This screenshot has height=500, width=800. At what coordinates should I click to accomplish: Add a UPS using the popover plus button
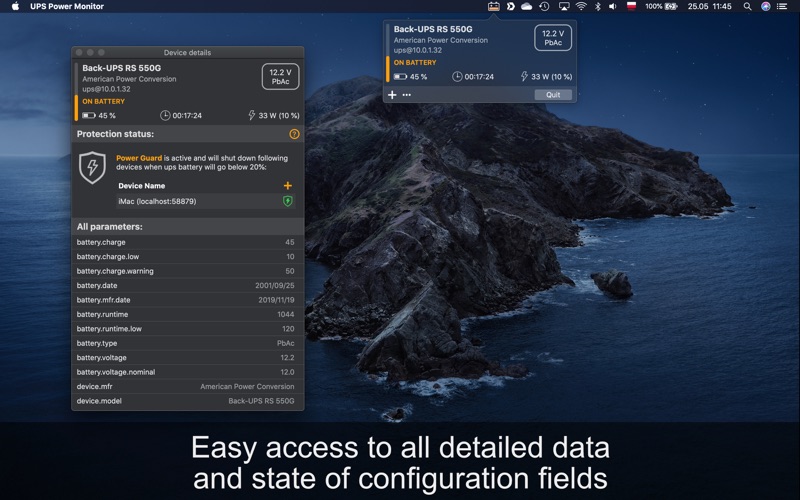click(x=392, y=95)
